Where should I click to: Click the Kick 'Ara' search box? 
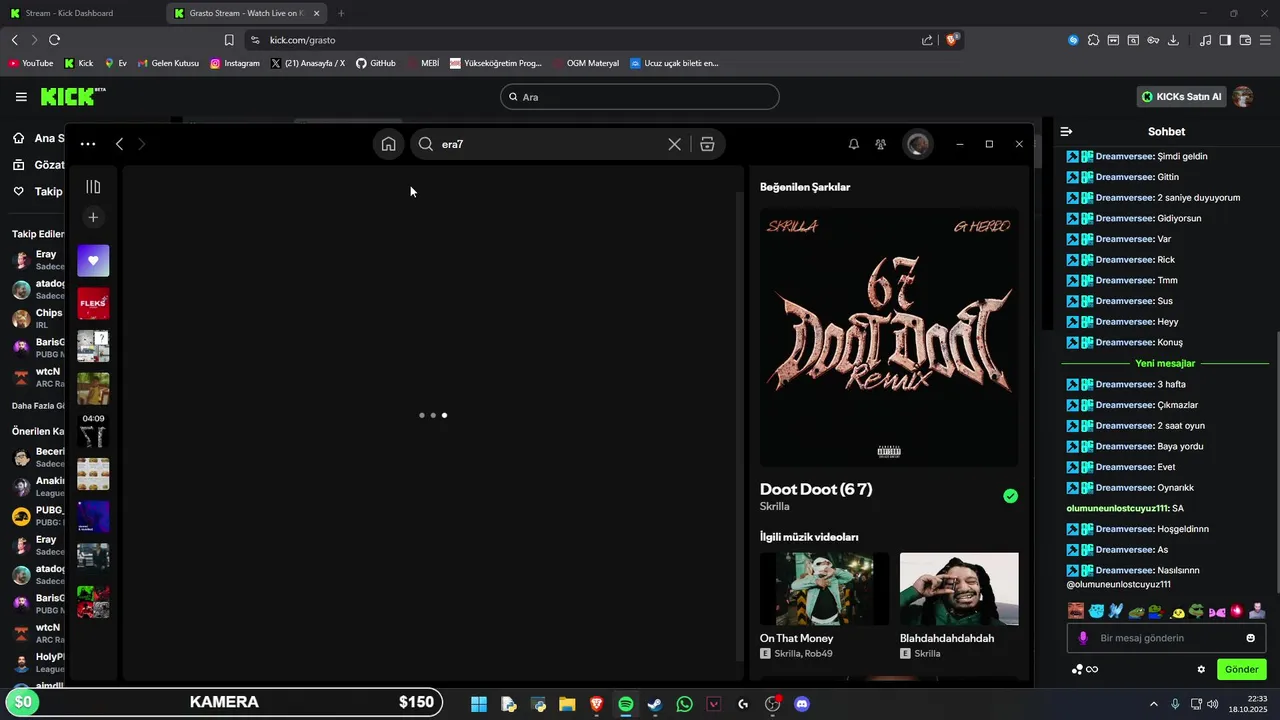[x=640, y=97]
